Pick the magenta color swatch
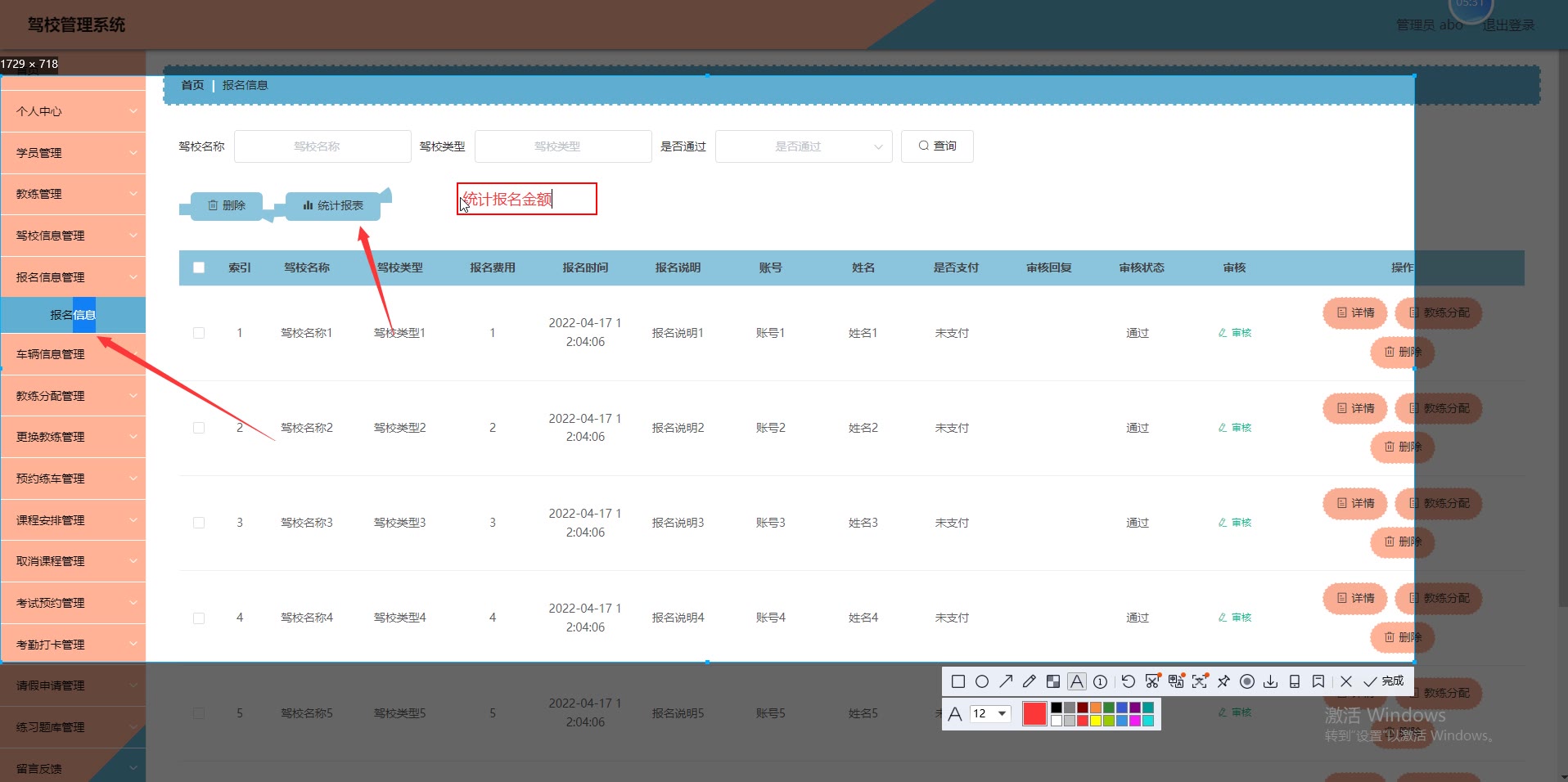The image size is (1568, 782). tap(1135, 721)
